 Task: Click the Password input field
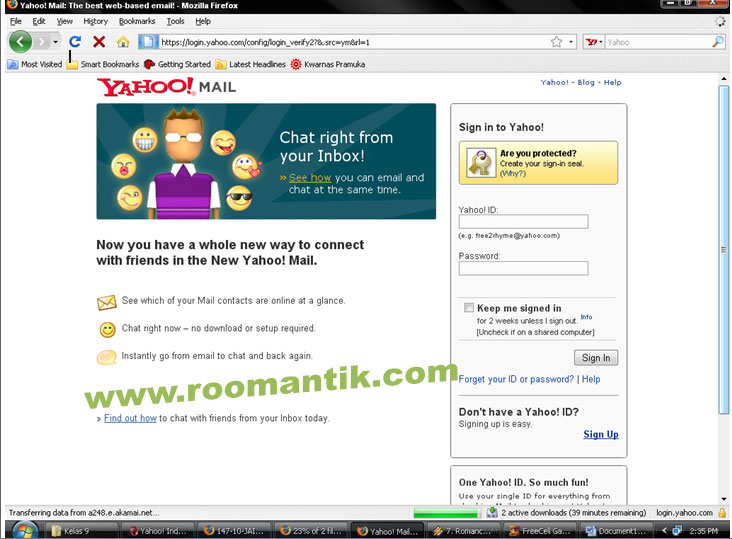(x=523, y=268)
